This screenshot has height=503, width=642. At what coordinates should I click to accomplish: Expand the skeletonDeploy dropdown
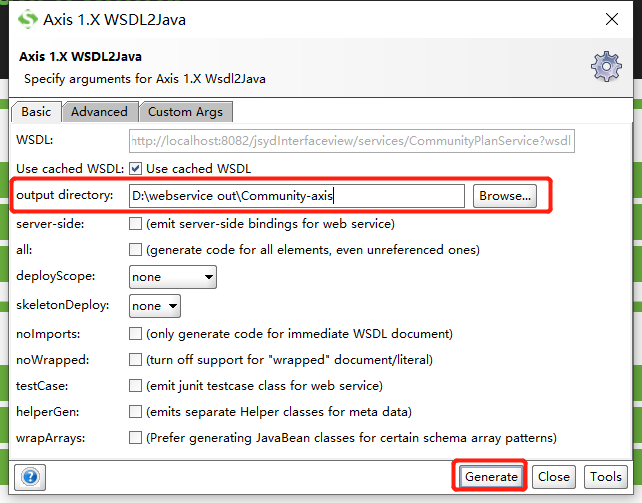[x=155, y=306]
